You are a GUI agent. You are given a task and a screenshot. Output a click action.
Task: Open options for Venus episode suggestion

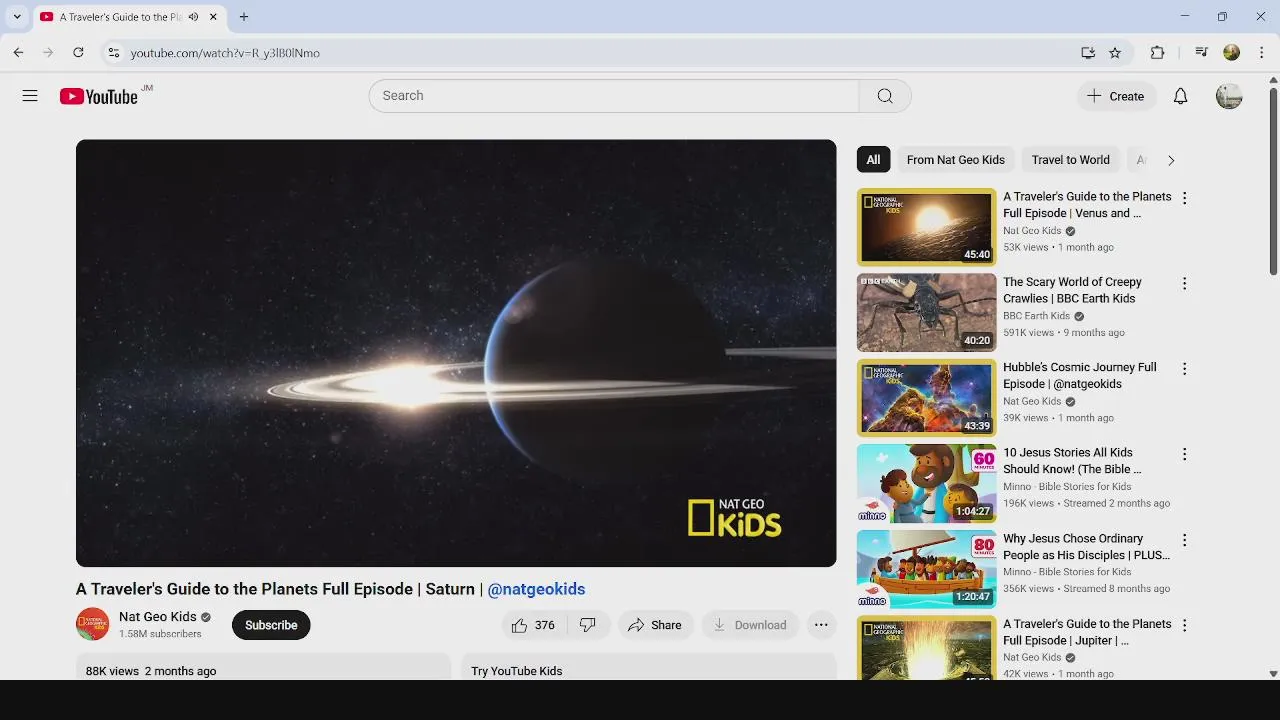coord(1184,198)
